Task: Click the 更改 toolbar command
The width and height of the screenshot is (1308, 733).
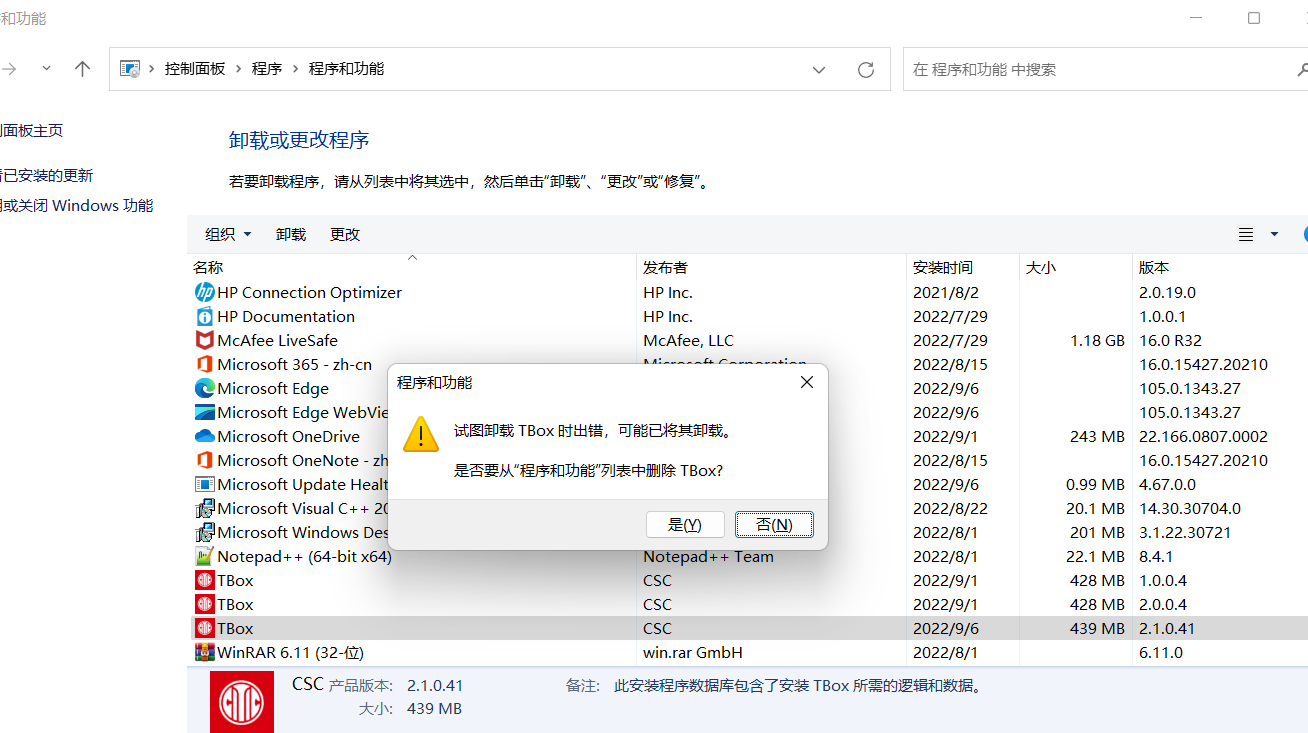Action: pyautogui.click(x=345, y=235)
